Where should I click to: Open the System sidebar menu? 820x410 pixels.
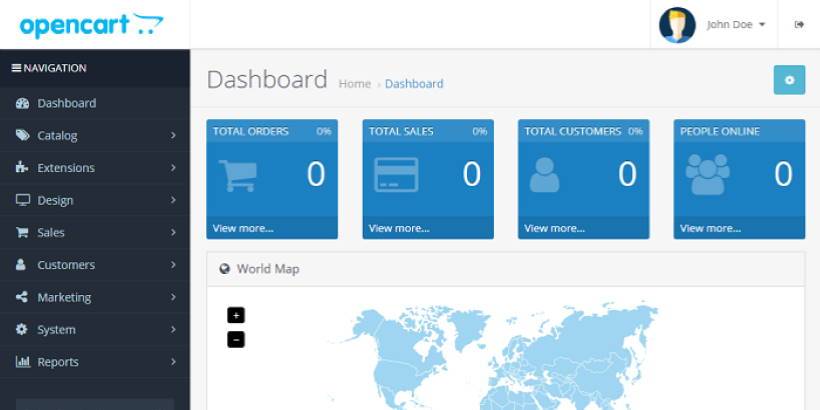56,329
